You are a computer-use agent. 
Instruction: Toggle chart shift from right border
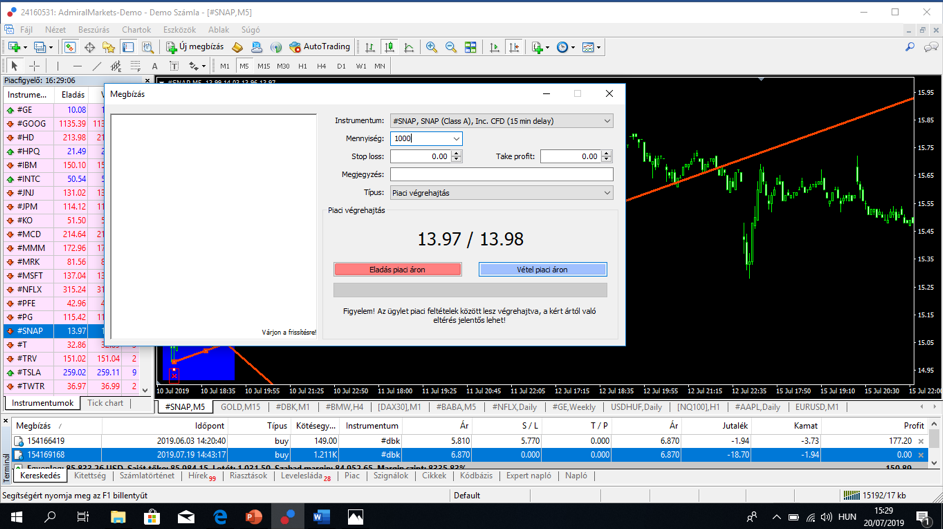click(514, 47)
